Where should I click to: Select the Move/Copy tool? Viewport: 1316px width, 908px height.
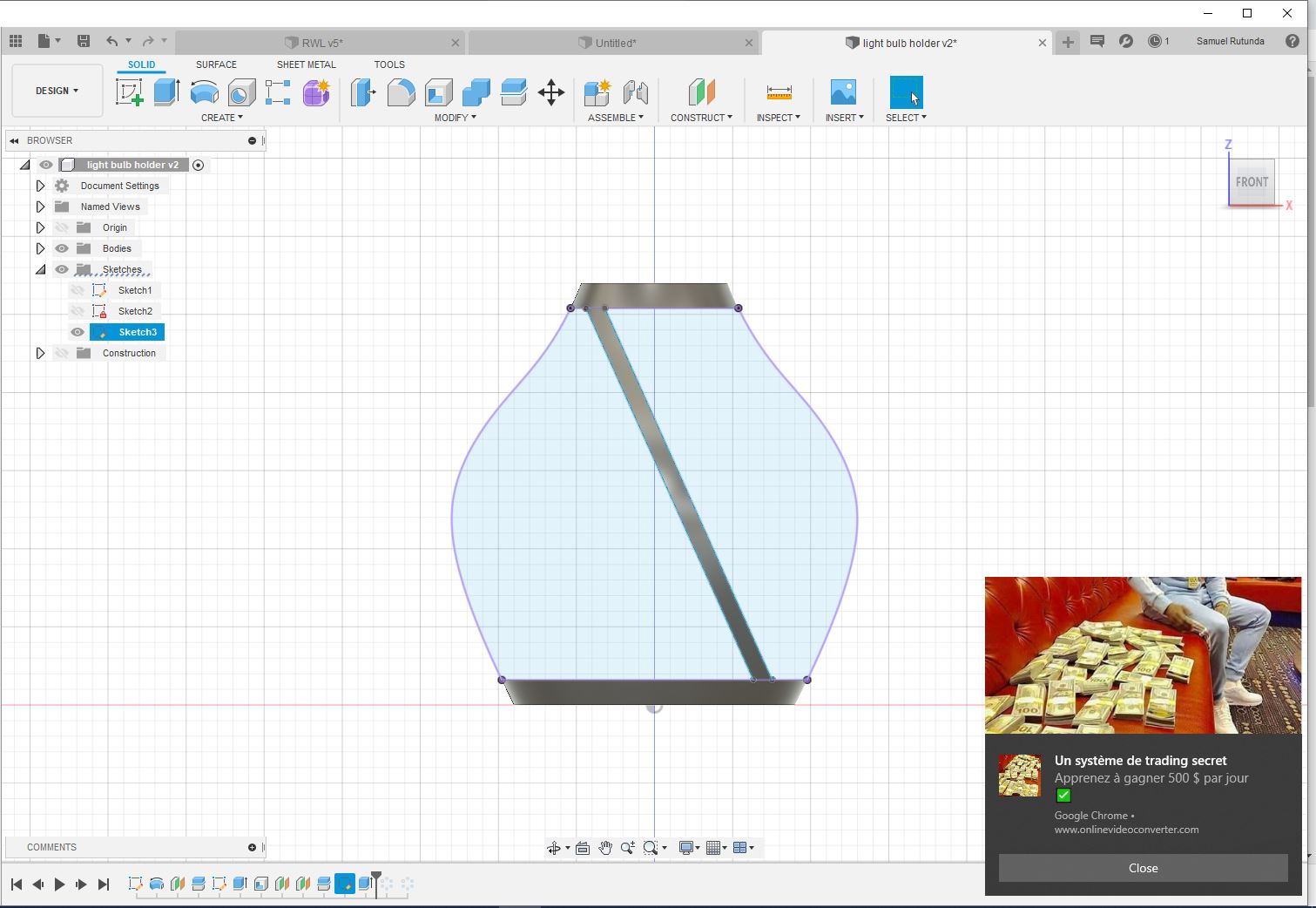551,92
